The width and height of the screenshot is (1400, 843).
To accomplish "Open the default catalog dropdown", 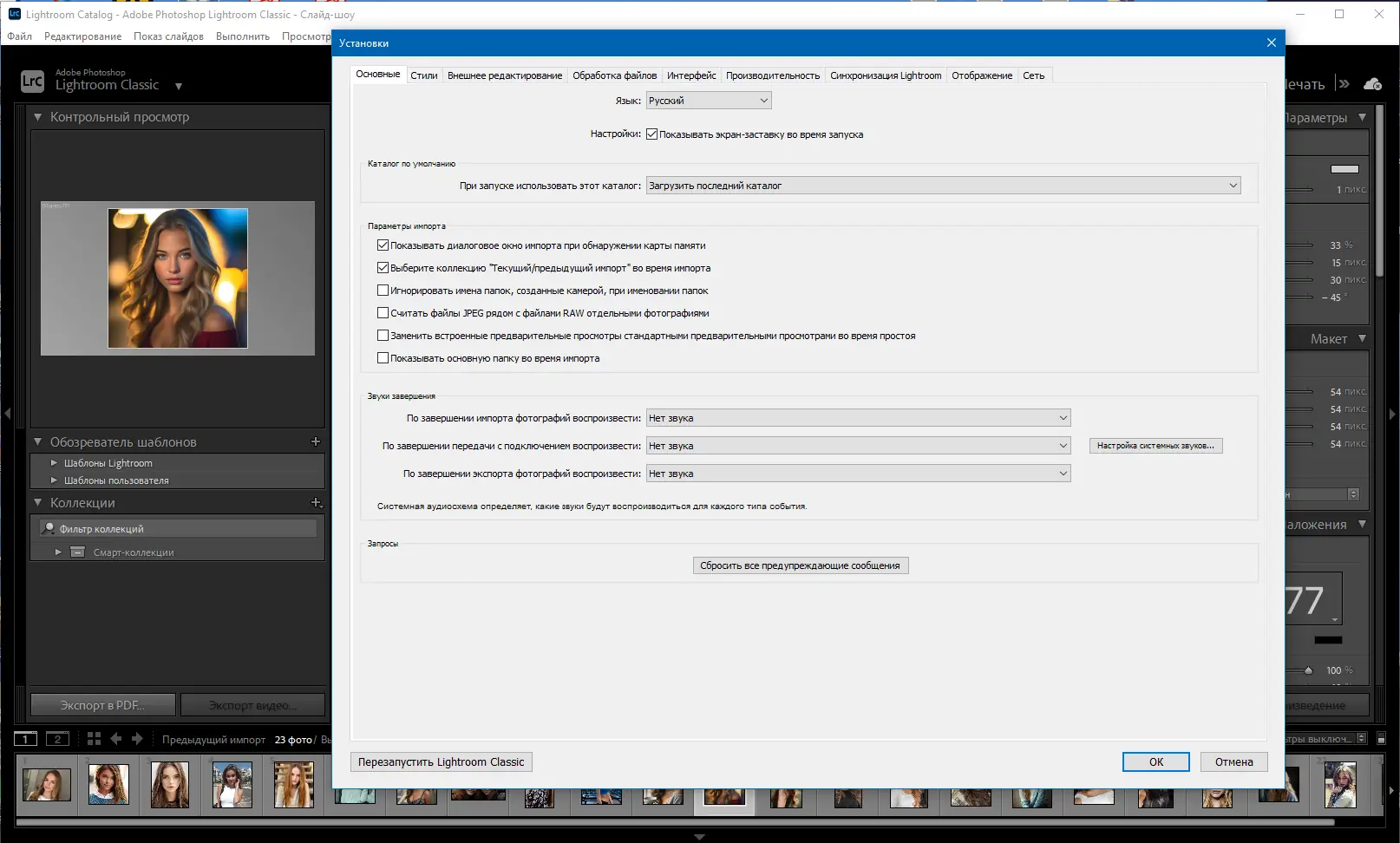I will (x=944, y=186).
